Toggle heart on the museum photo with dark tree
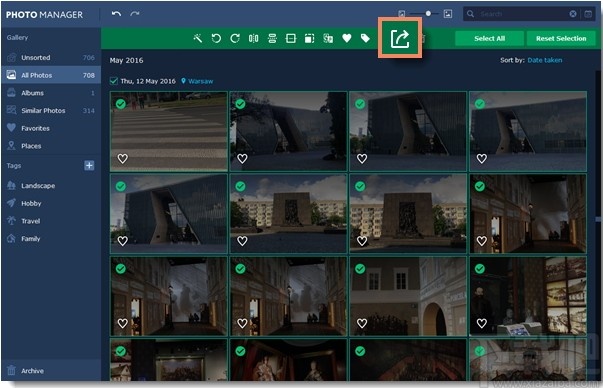The image size is (603, 388). [x=242, y=158]
